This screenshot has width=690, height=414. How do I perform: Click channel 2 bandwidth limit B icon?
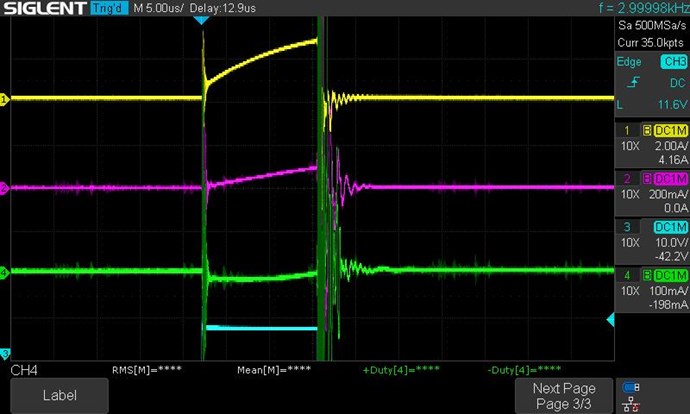coord(647,179)
